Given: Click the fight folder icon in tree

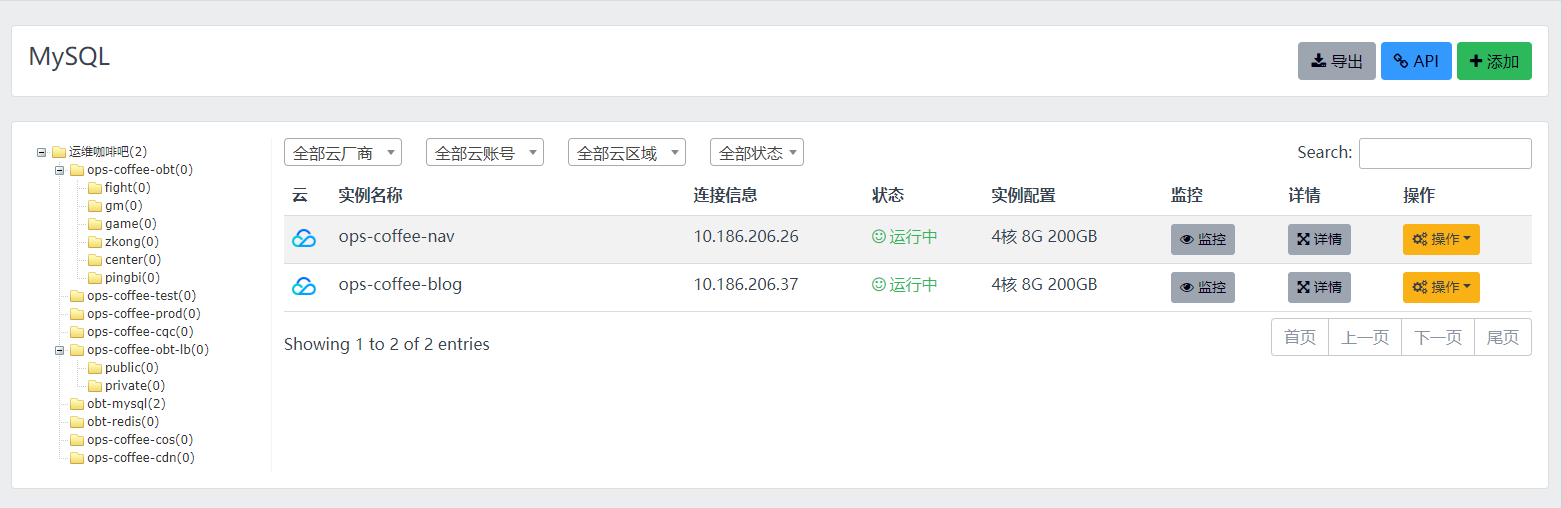Looking at the screenshot, I should [x=95, y=188].
